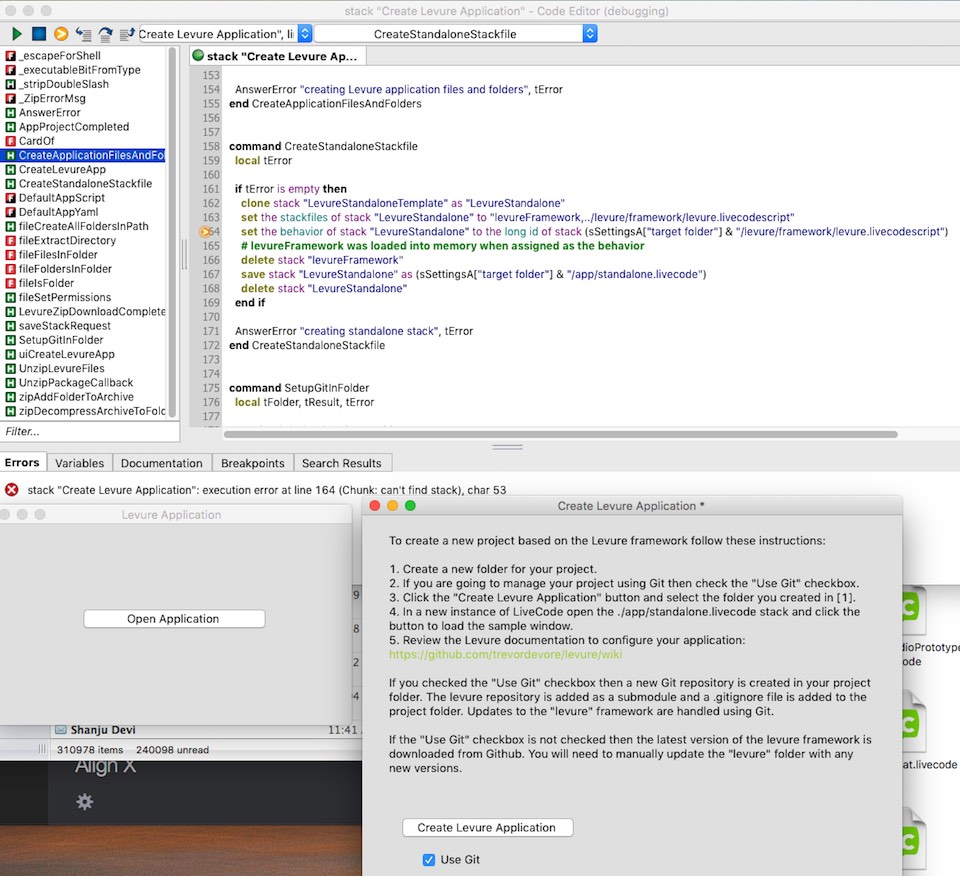Click the orange Continue icon in toolbar
Screen dimensions: 960x876
[61, 34]
